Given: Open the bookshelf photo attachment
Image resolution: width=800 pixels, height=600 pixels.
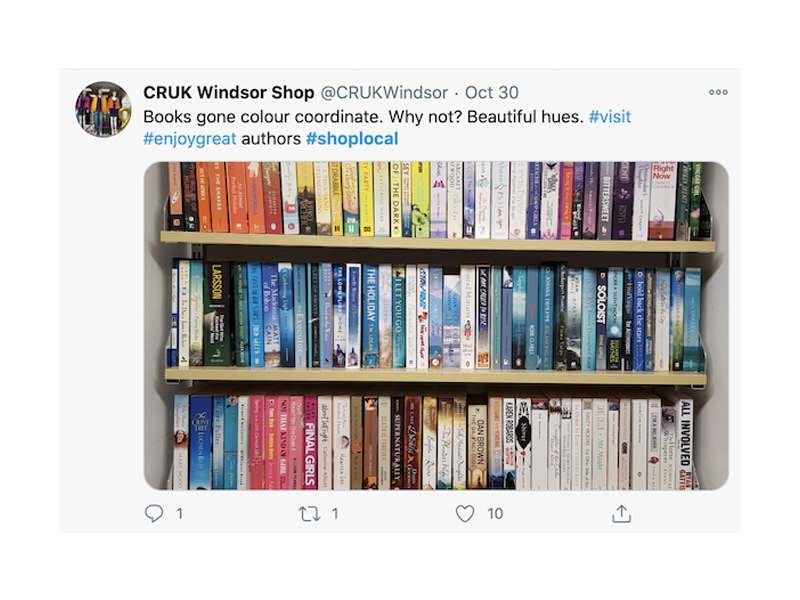Looking at the screenshot, I should [436, 326].
